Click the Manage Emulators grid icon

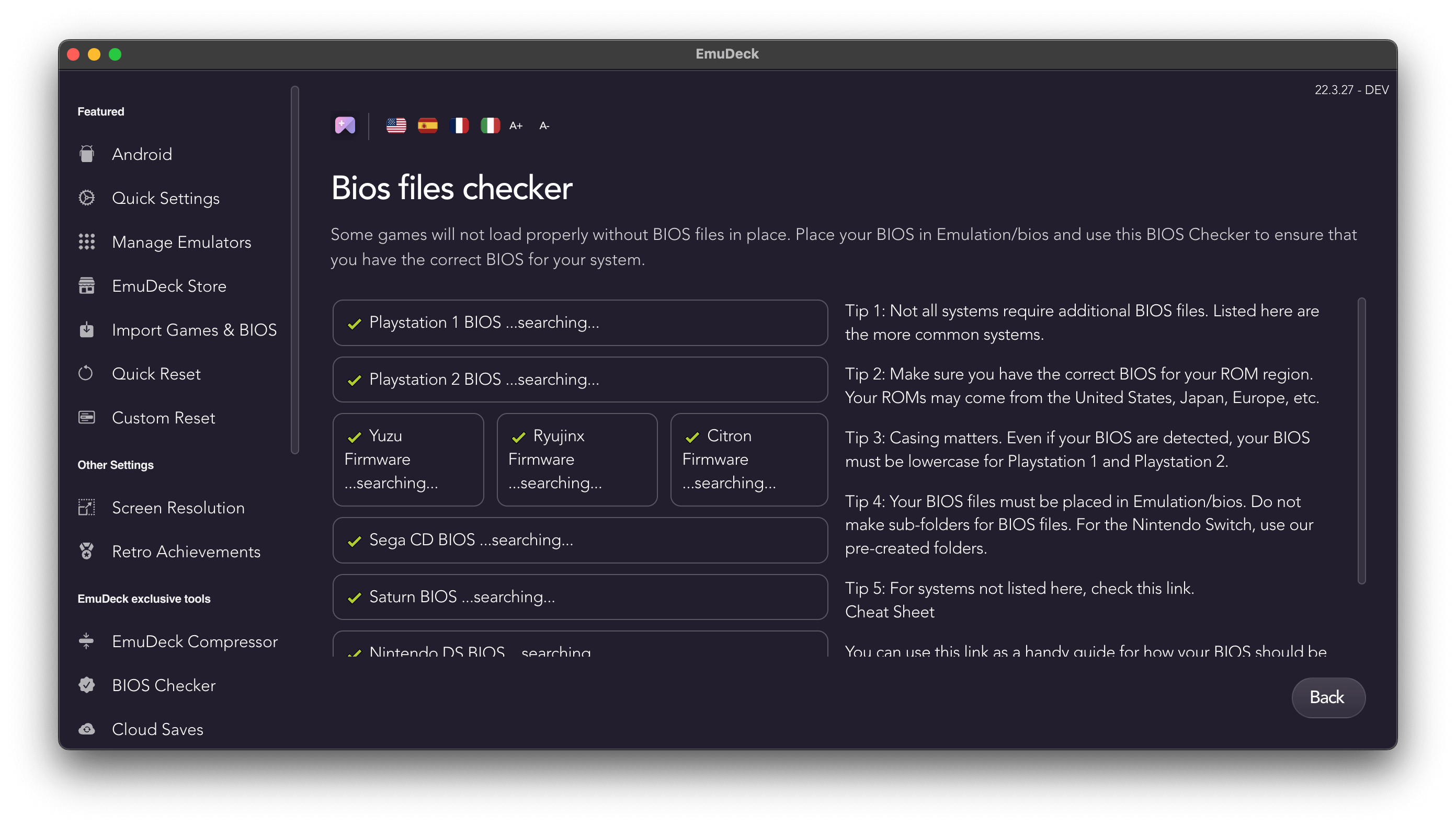pos(86,242)
